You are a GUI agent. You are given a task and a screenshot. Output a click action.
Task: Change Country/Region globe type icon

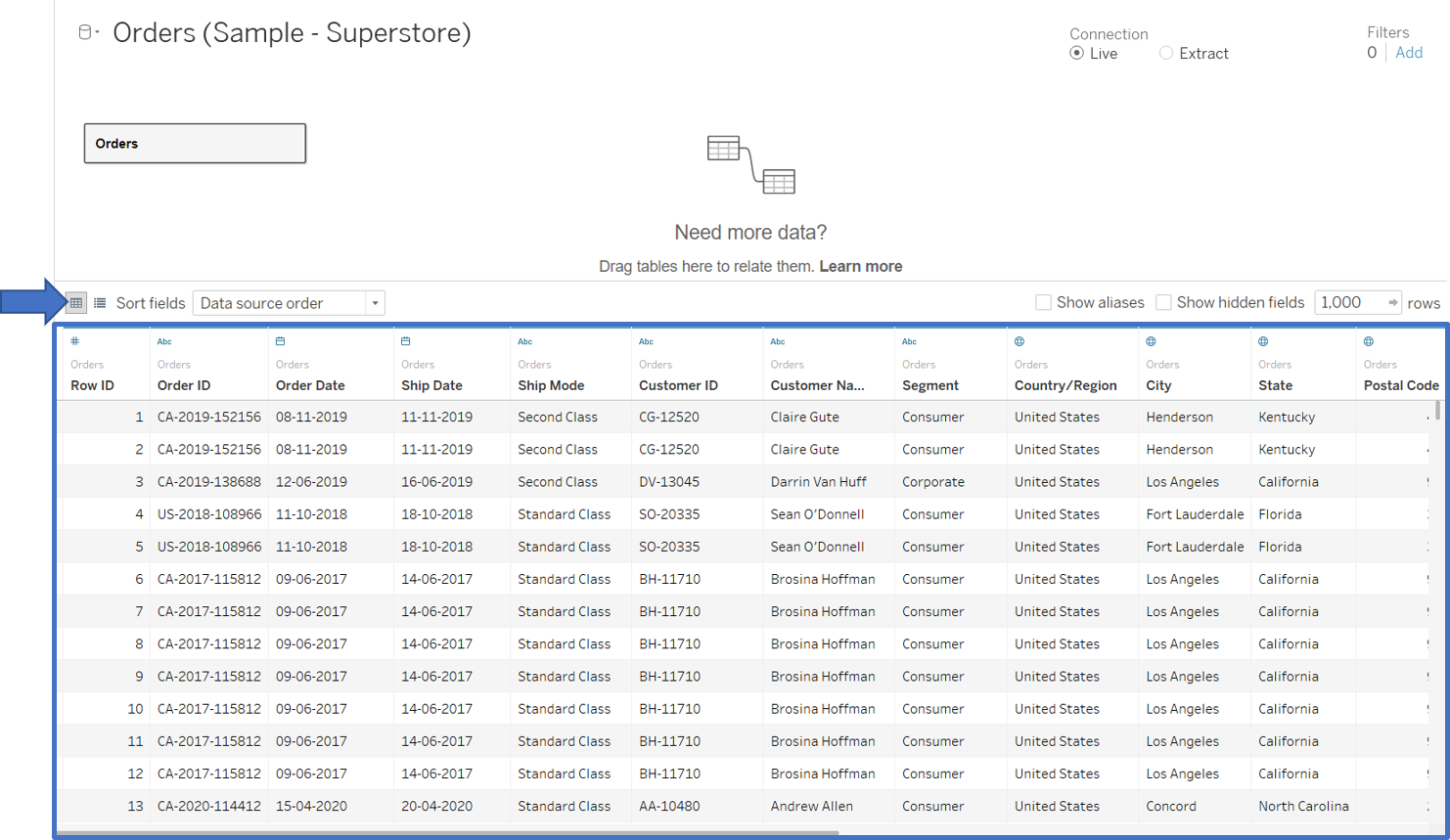[x=1020, y=341]
